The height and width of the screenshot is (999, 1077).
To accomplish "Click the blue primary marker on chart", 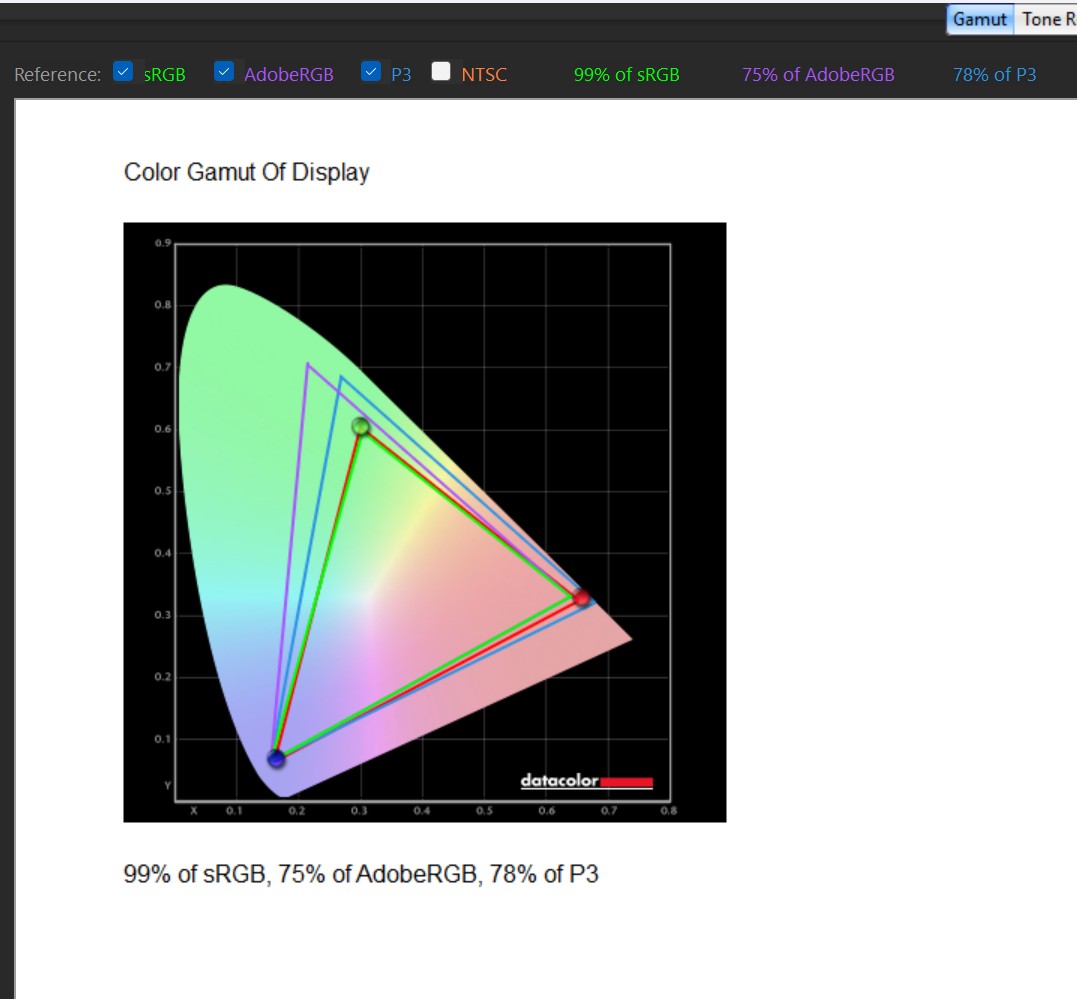I will 276,759.
